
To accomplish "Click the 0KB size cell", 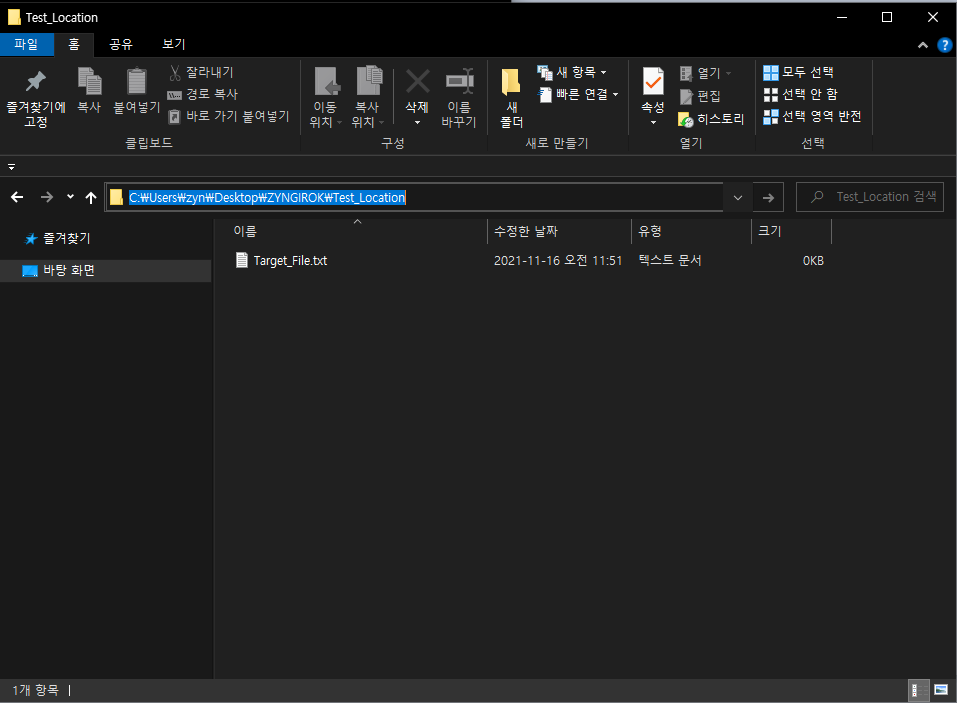I will 813,261.
